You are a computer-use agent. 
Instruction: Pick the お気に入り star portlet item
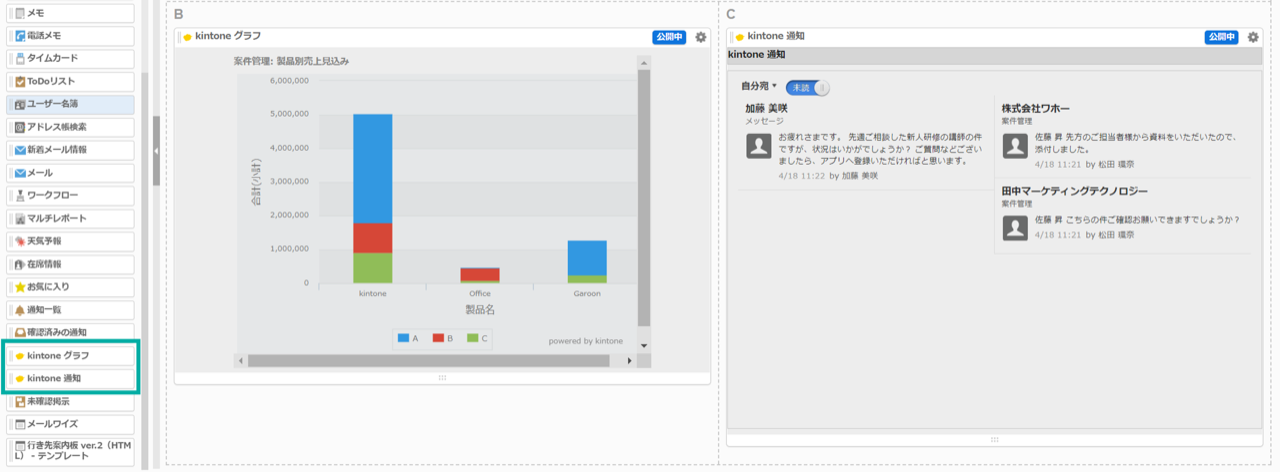coord(70,287)
